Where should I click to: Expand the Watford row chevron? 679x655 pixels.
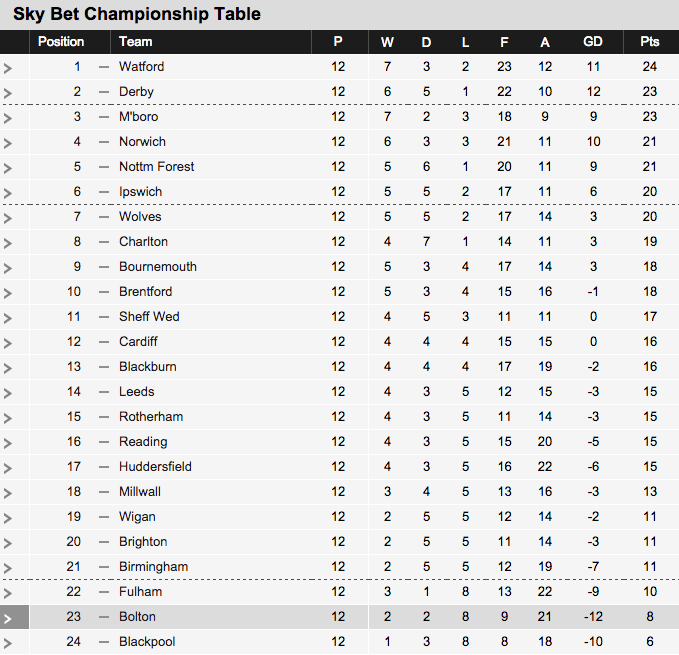click(7, 68)
